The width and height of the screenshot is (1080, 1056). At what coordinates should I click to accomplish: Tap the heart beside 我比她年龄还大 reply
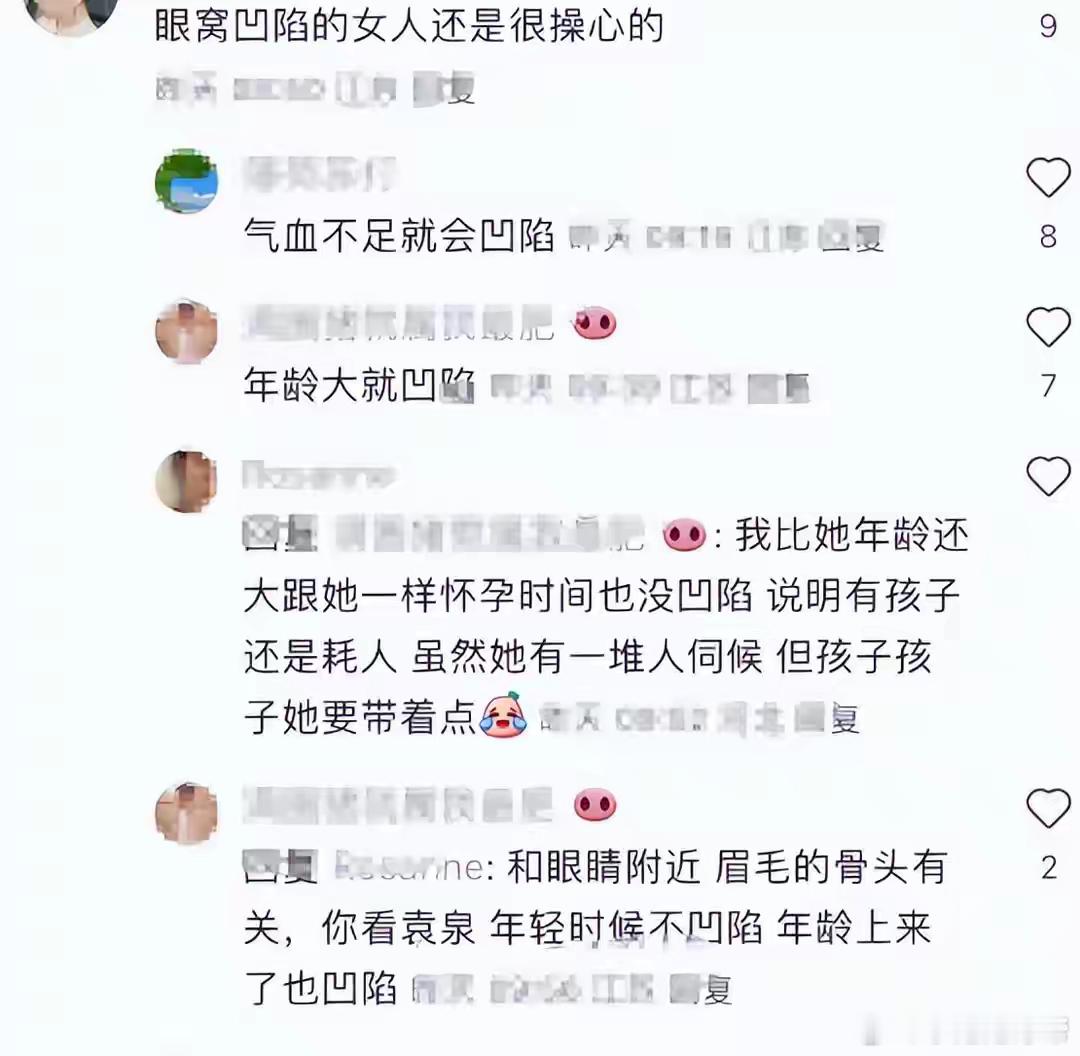tap(1048, 476)
